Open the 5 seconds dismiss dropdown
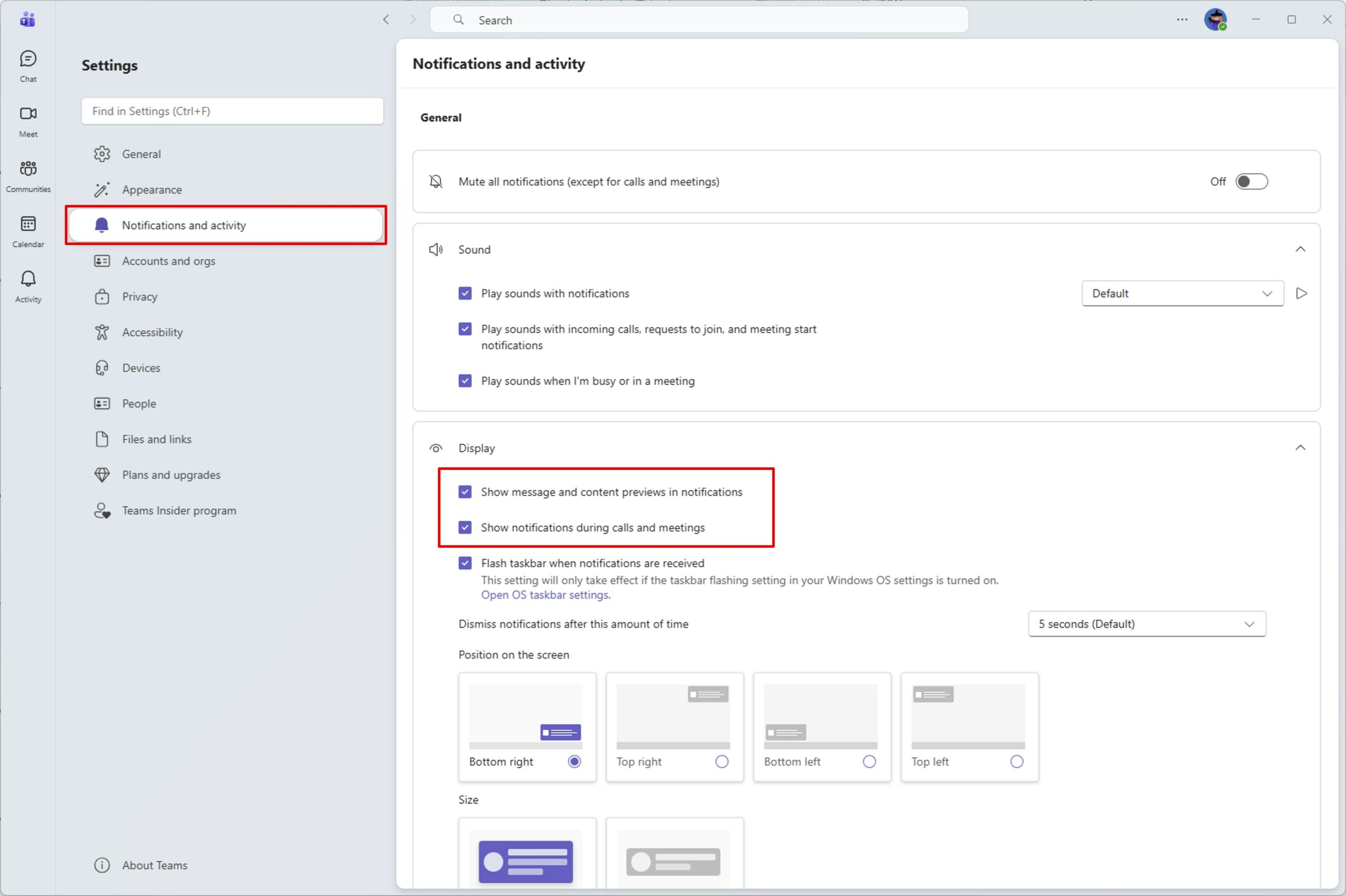This screenshot has height=896, width=1346. click(1146, 624)
